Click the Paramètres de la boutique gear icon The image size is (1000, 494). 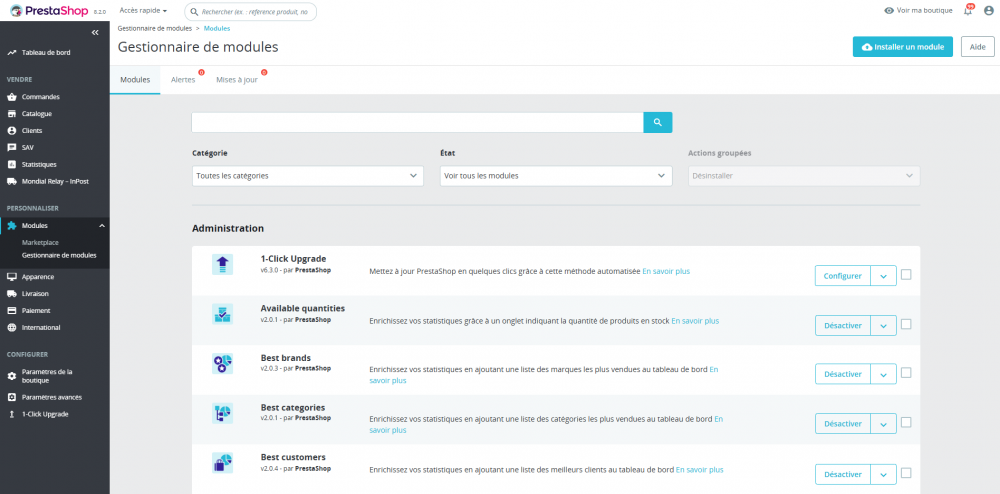(11, 376)
